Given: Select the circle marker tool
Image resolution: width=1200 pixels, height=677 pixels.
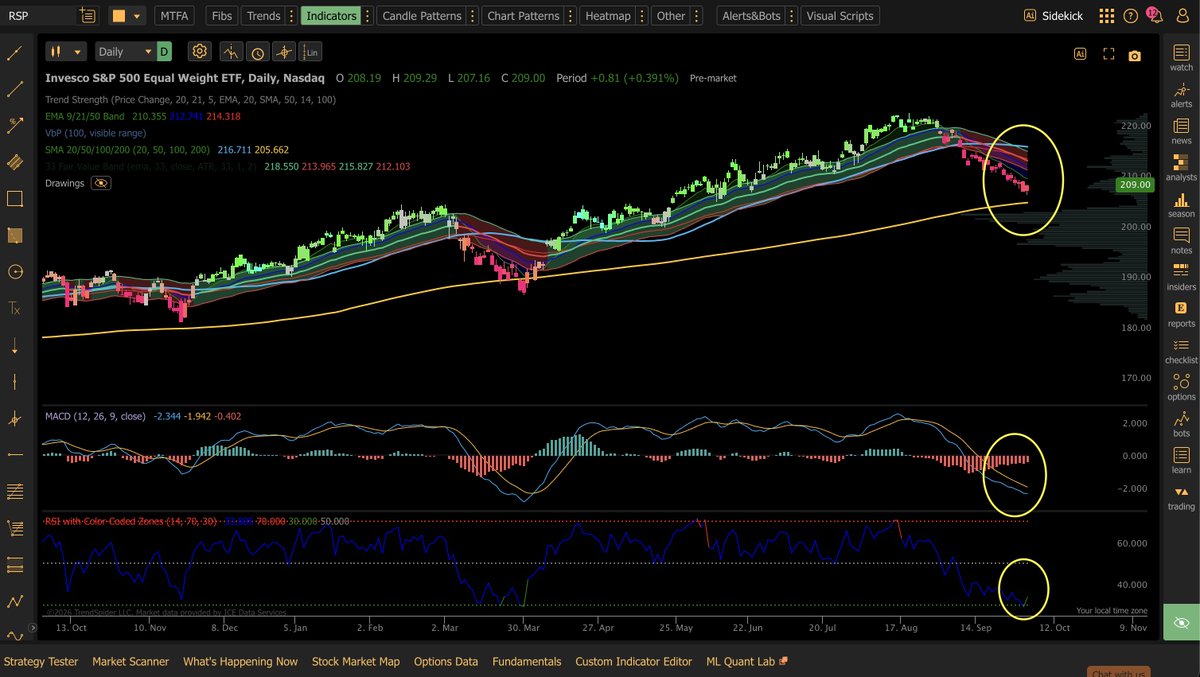Looking at the screenshot, I should 15,272.
